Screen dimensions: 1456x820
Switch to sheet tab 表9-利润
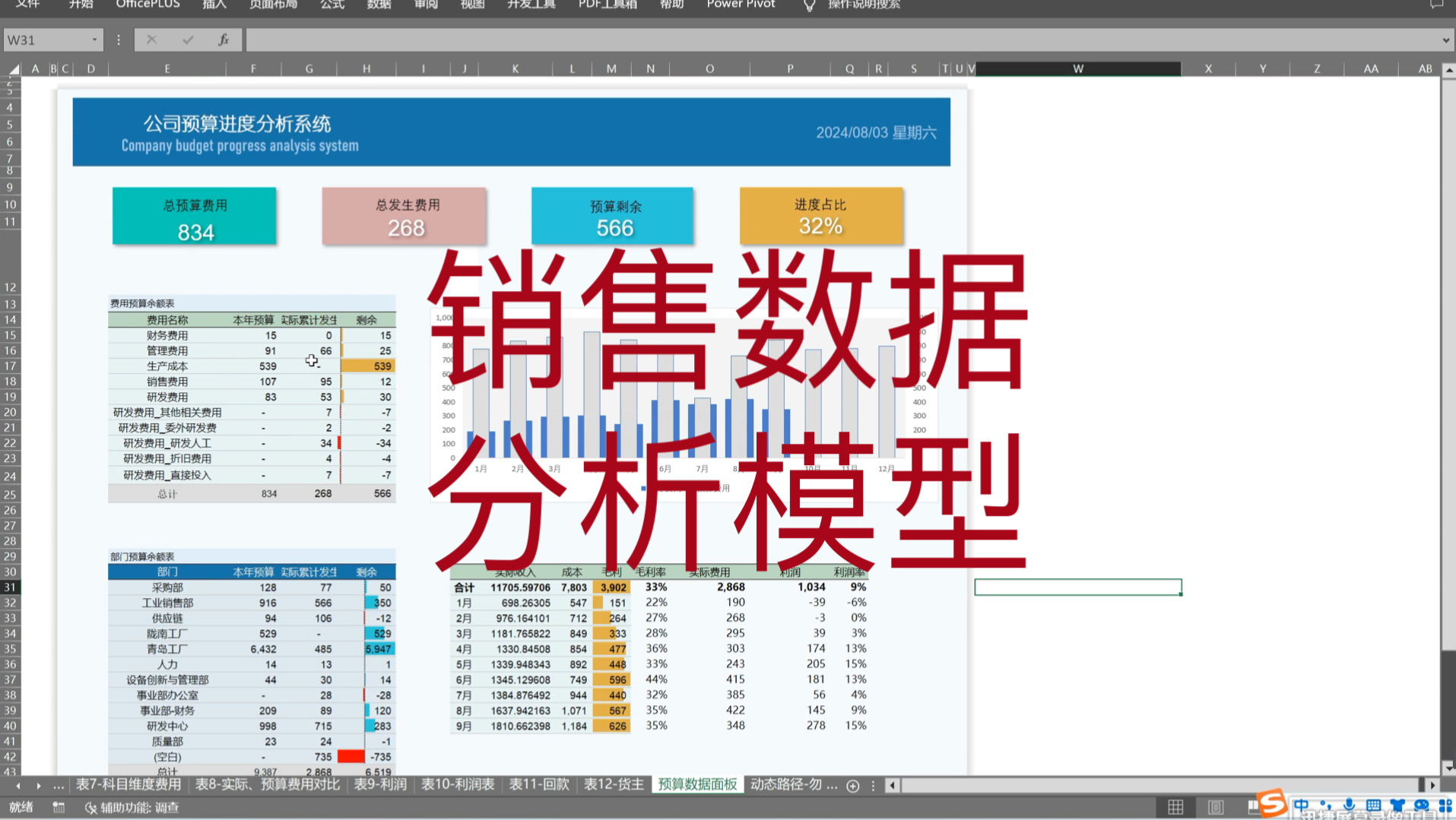[380, 784]
